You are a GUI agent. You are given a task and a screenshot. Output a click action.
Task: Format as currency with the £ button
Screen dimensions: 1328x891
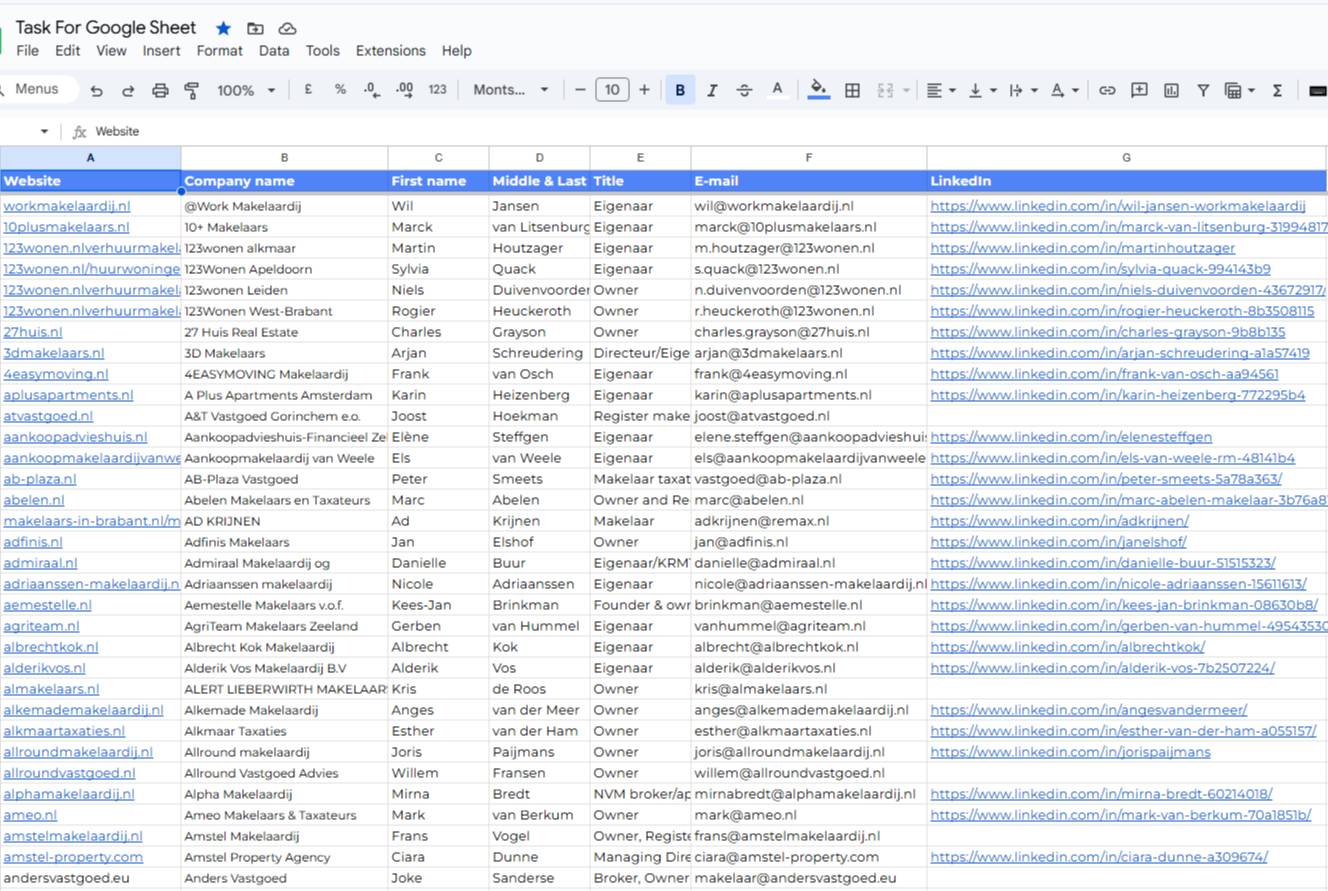point(308,89)
